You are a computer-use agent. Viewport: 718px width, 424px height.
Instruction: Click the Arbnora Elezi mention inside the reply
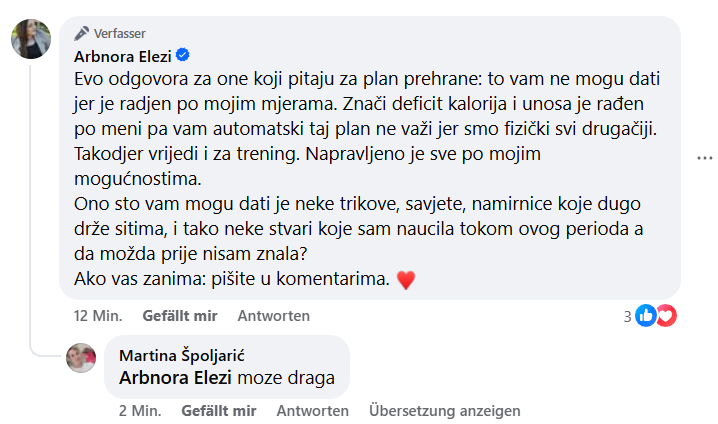tap(176, 378)
